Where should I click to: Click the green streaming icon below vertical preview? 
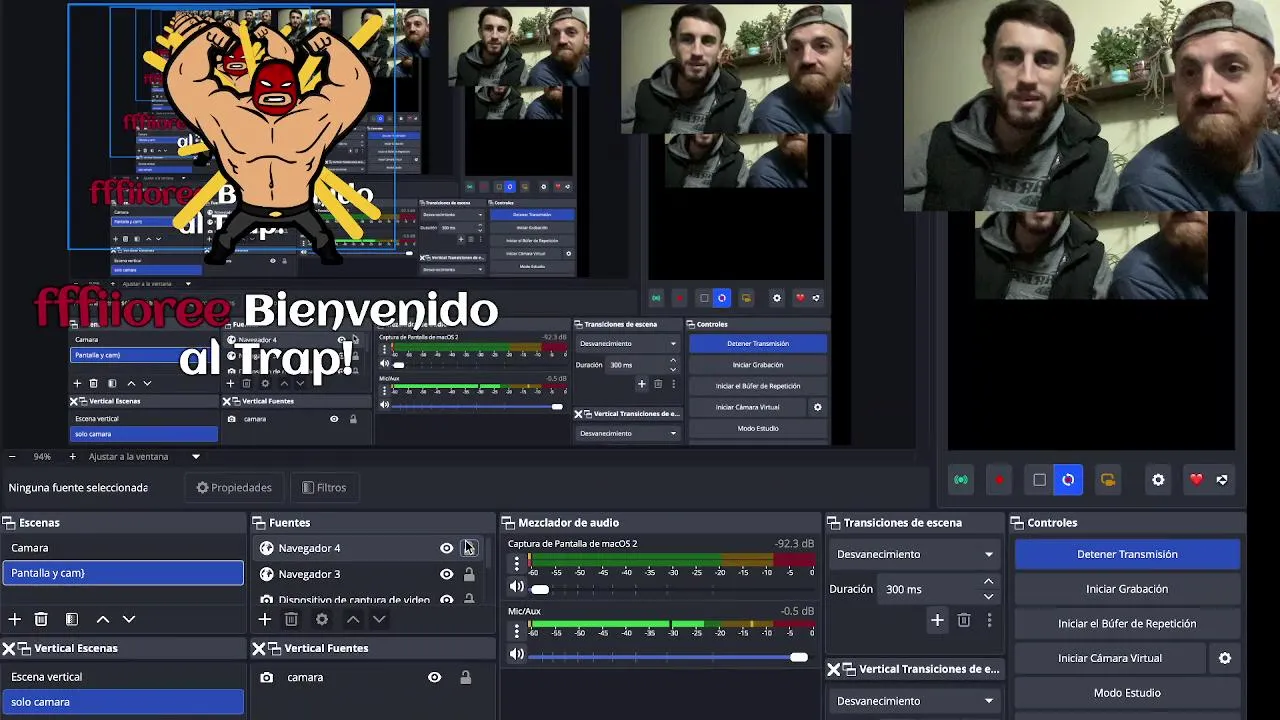pos(961,480)
